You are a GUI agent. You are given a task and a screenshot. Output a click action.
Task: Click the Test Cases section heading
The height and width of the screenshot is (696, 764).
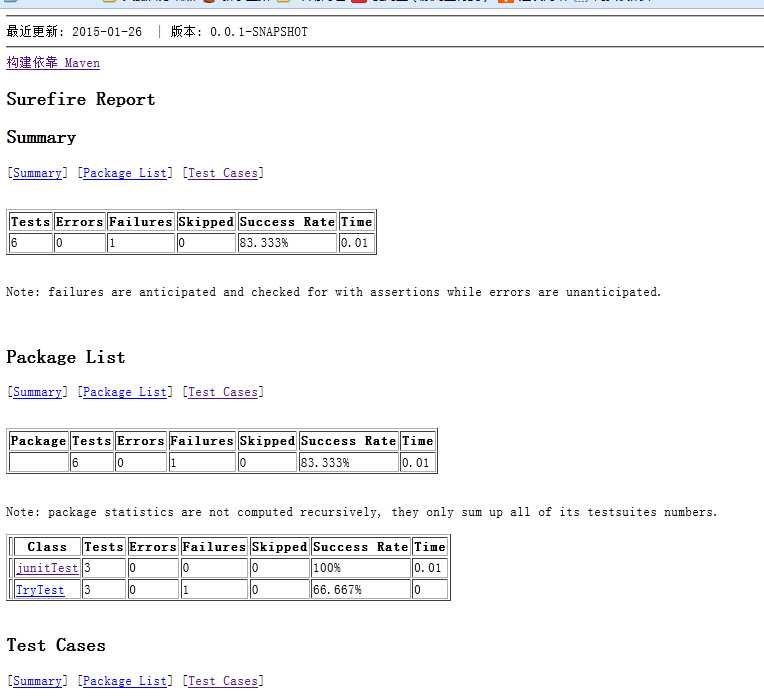[56, 645]
